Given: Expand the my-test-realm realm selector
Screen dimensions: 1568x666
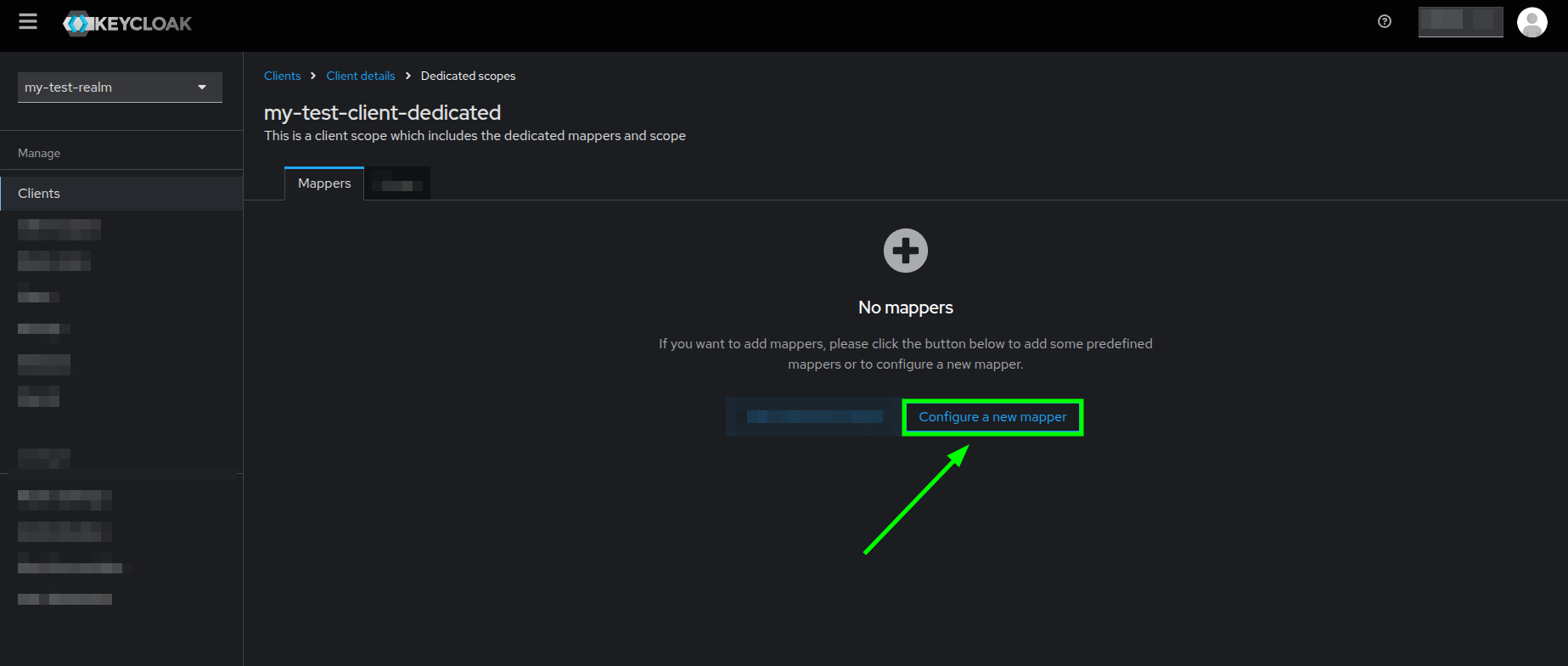Looking at the screenshot, I should 120,87.
